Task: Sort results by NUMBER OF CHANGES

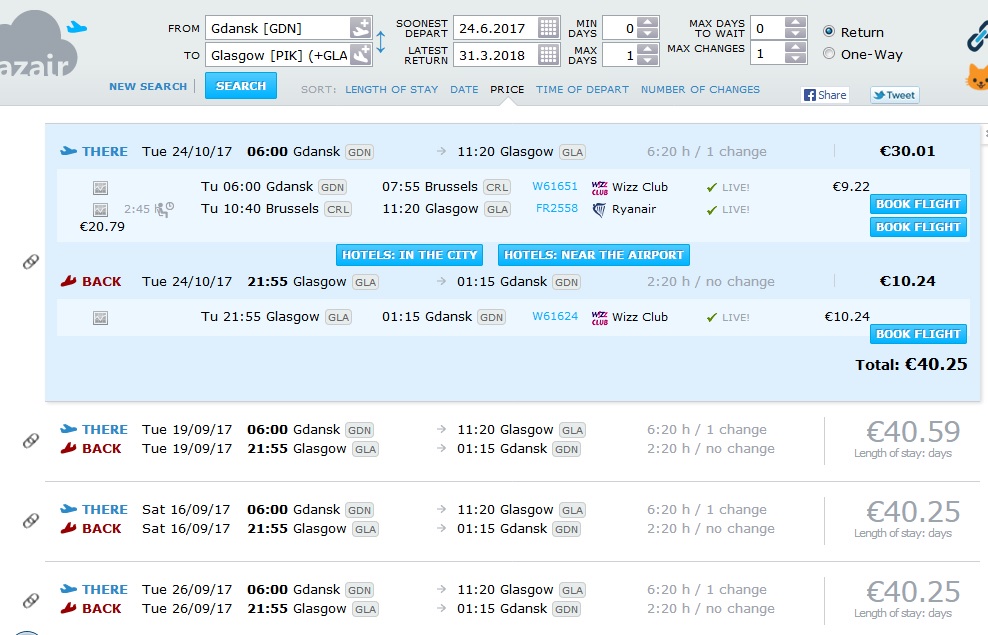Action: coord(700,89)
